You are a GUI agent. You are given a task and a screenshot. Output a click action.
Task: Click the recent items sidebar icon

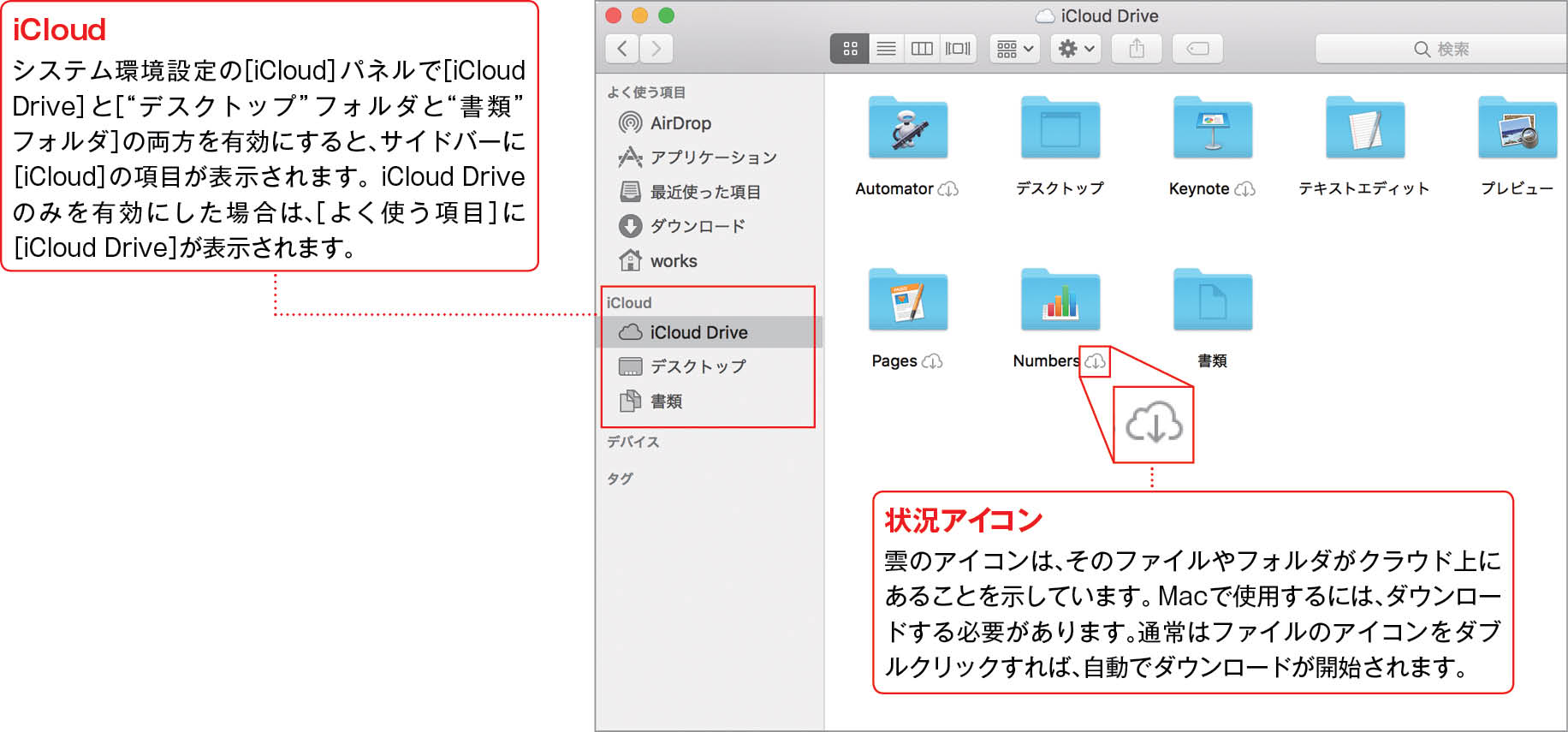pyautogui.click(x=631, y=192)
